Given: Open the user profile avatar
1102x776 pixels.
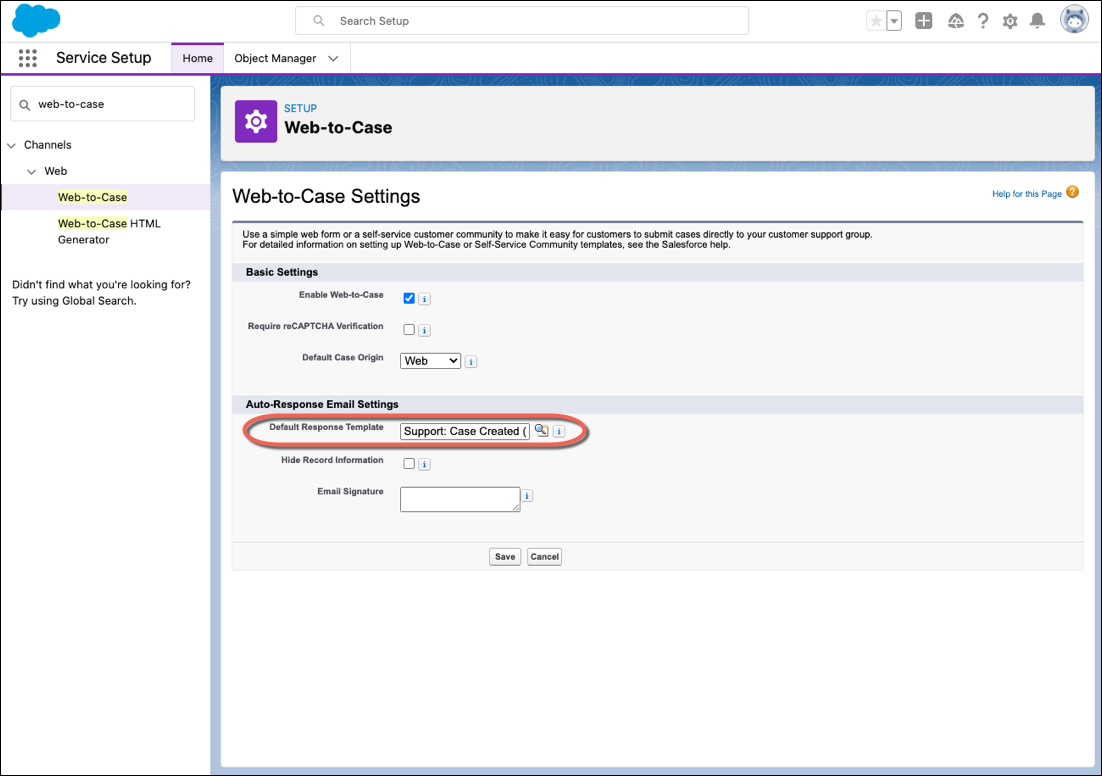Looking at the screenshot, I should [x=1074, y=20].
